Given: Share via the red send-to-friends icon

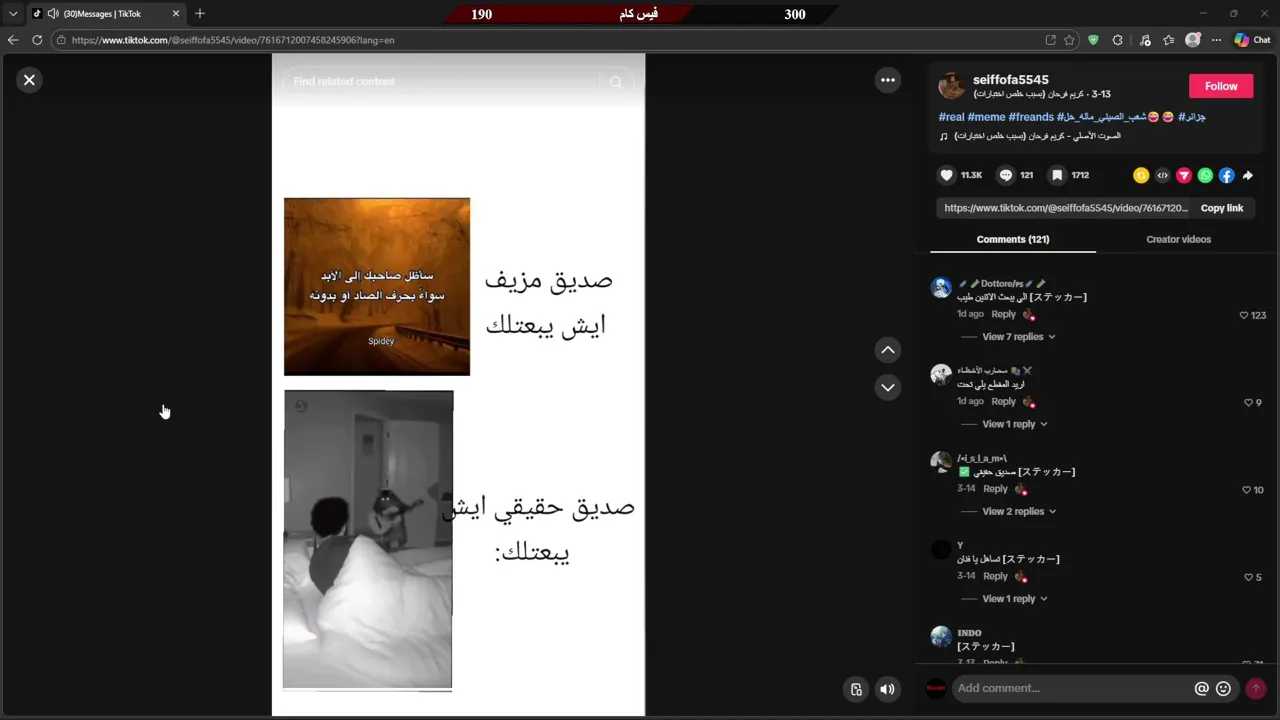Looking at the screenshot, I should tap(1184, 175).
